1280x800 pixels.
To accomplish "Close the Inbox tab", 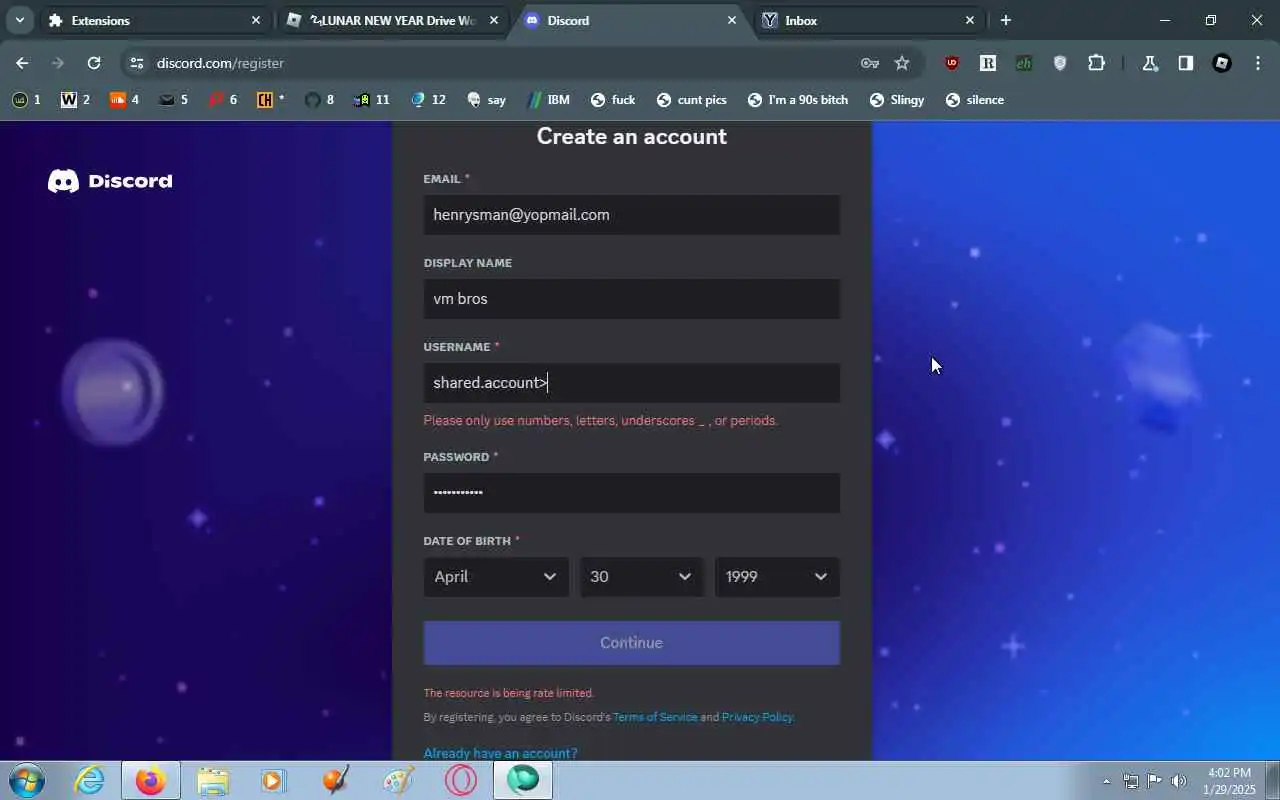I will (970, 20).
